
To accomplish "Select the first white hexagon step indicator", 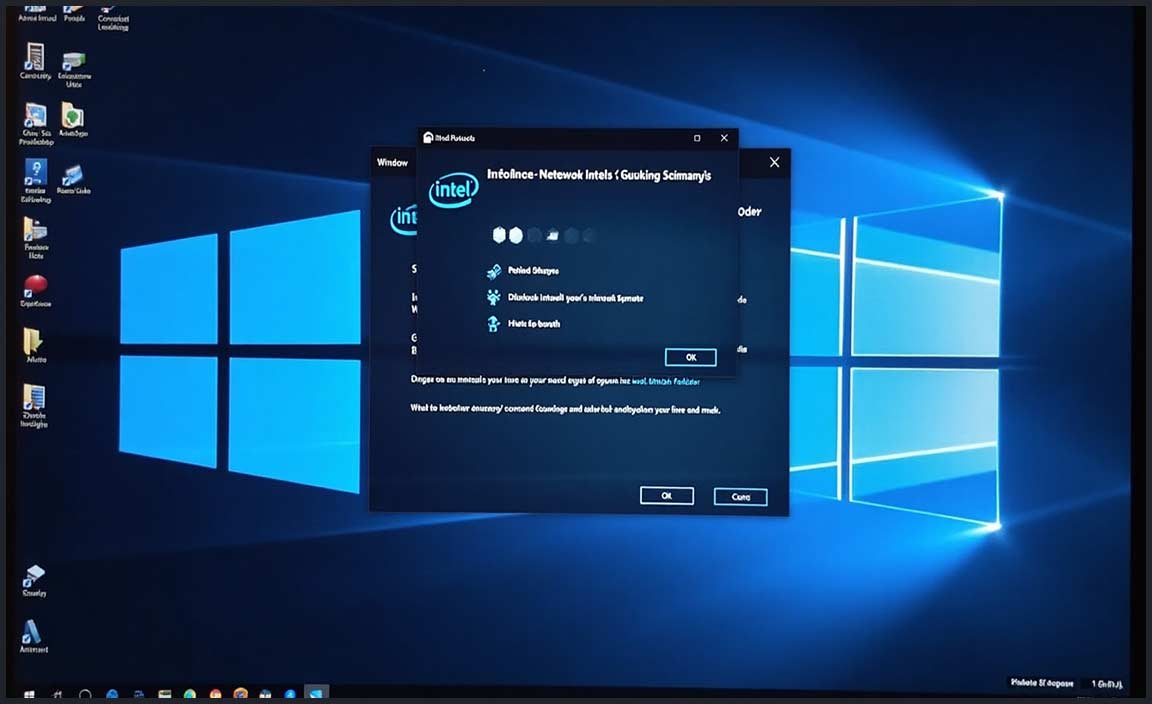I will pyautogui.click(x=500, y=235).
